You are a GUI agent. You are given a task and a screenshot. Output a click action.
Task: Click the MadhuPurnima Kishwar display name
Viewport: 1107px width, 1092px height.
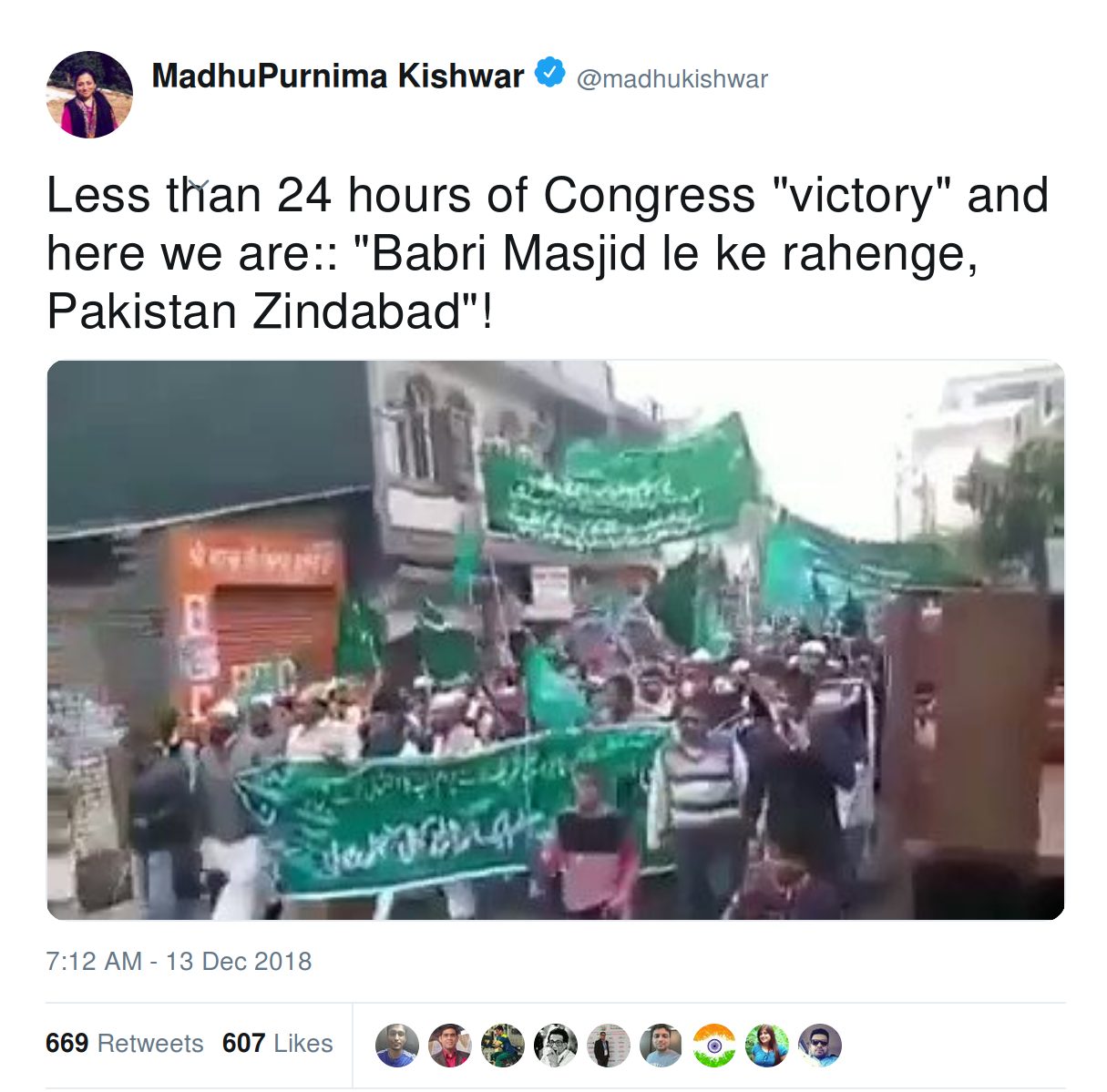click(338, 76)
